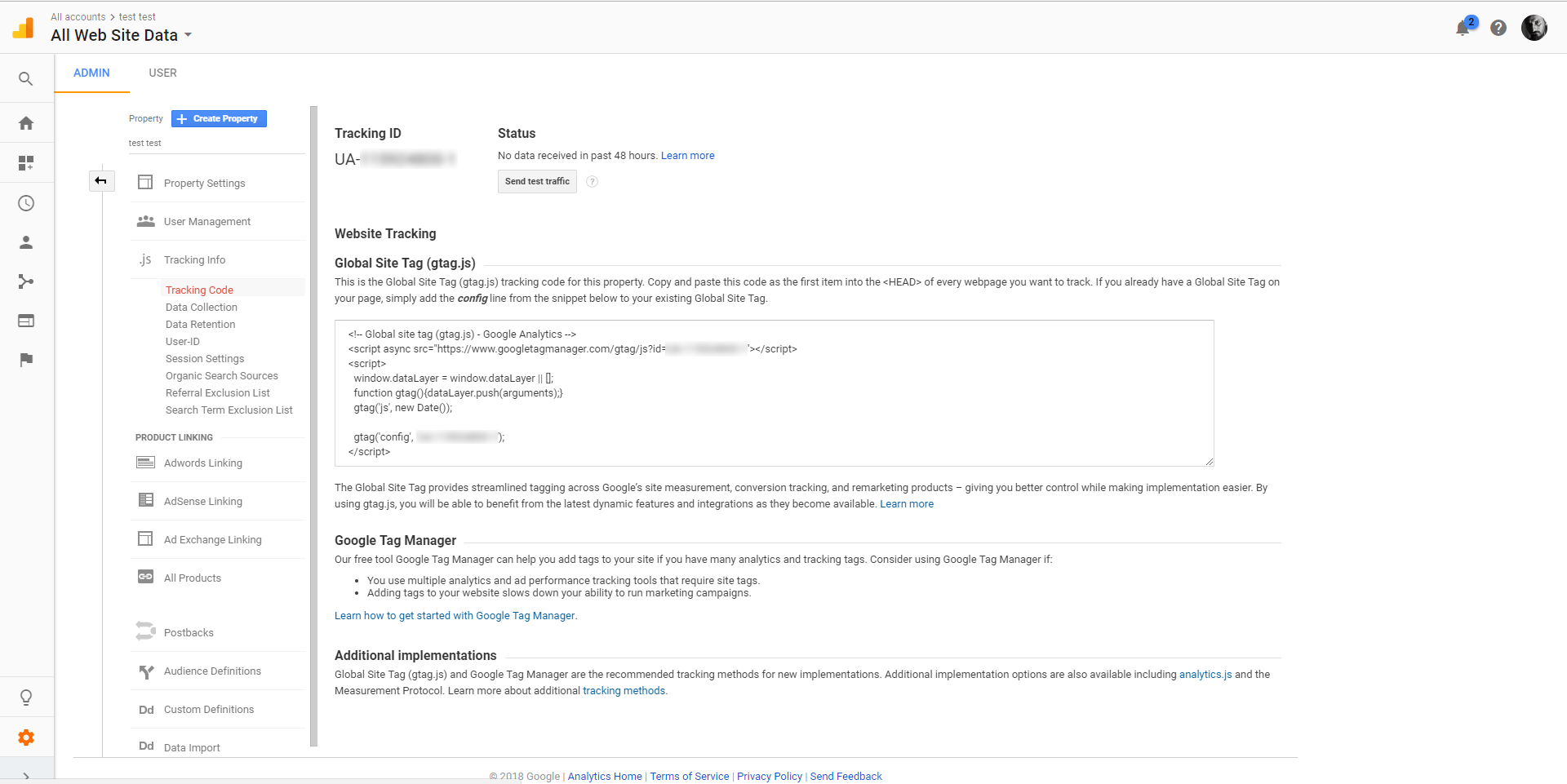Open the Search Term Exclusion List
Image resolution: width=1567 pixels, height=784 pixels.
229,410
